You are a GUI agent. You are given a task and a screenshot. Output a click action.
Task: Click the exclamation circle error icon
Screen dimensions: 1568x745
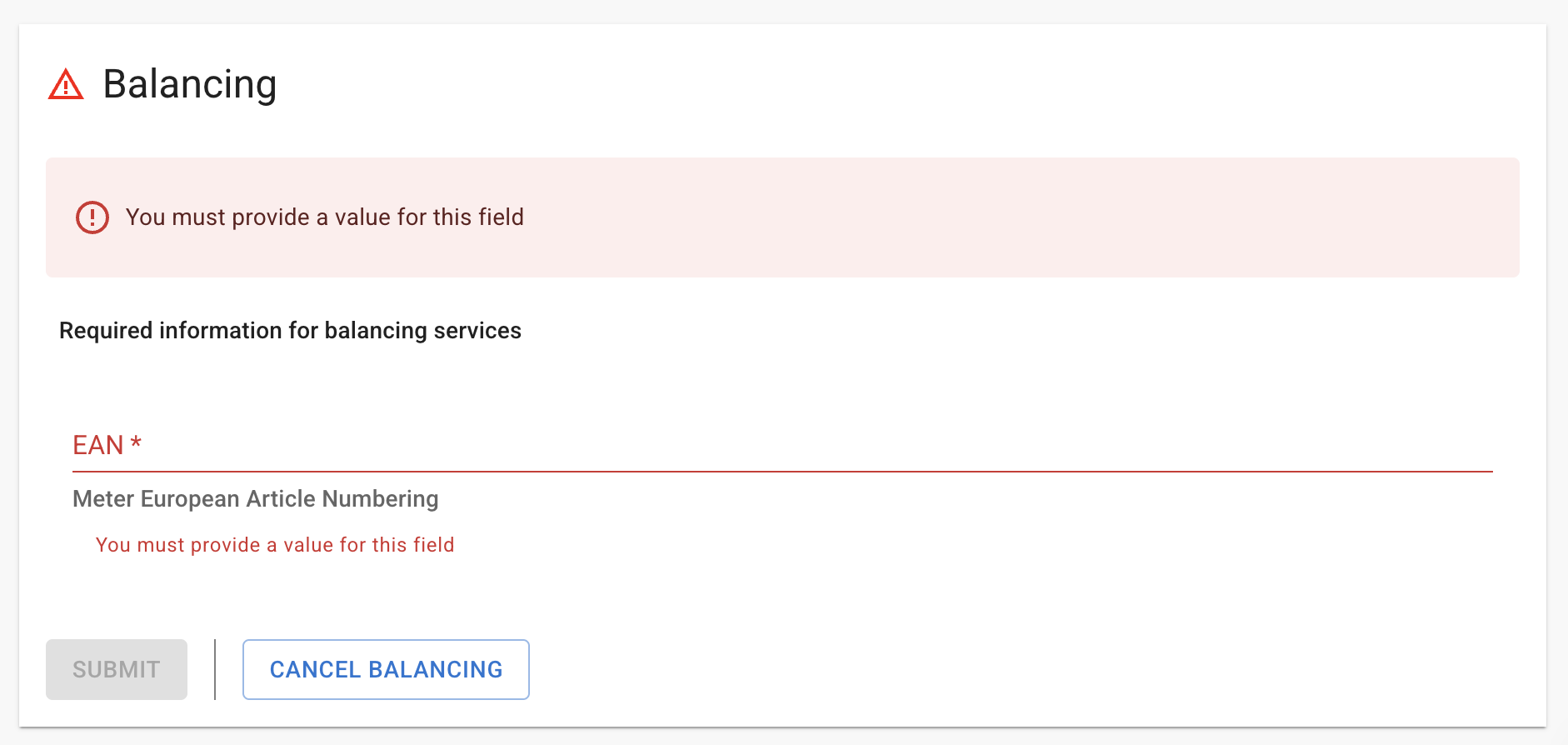[x=92, y=217]
